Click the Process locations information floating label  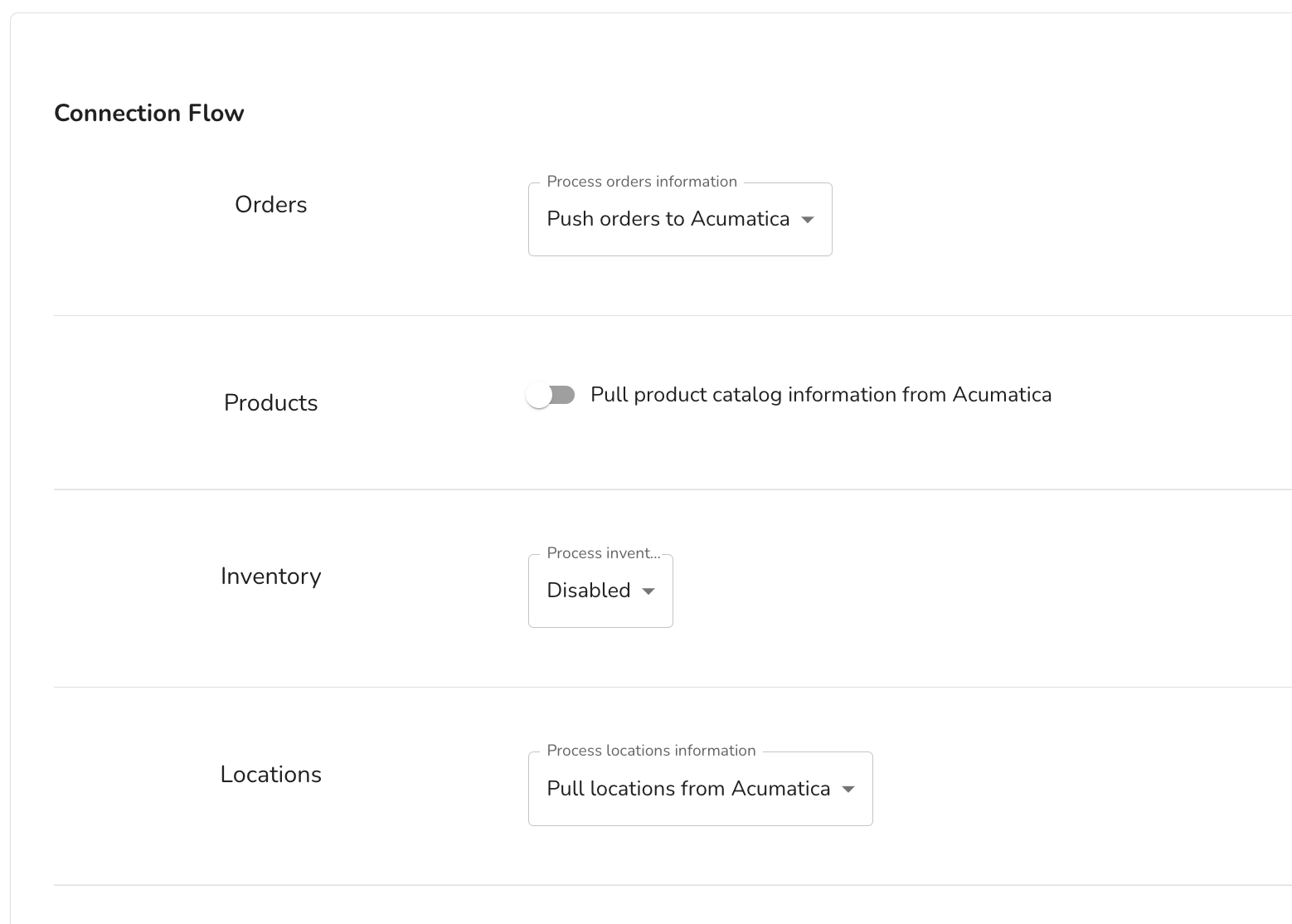(651, 751)
